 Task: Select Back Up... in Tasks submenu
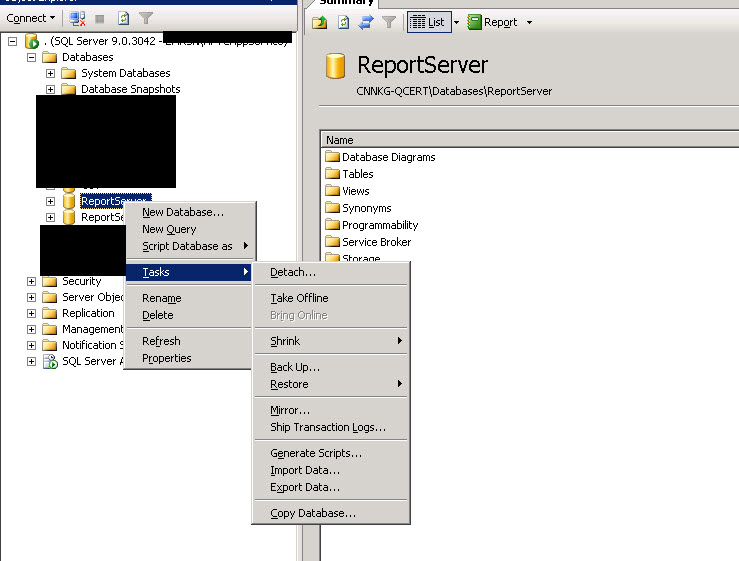coord(331,367)
